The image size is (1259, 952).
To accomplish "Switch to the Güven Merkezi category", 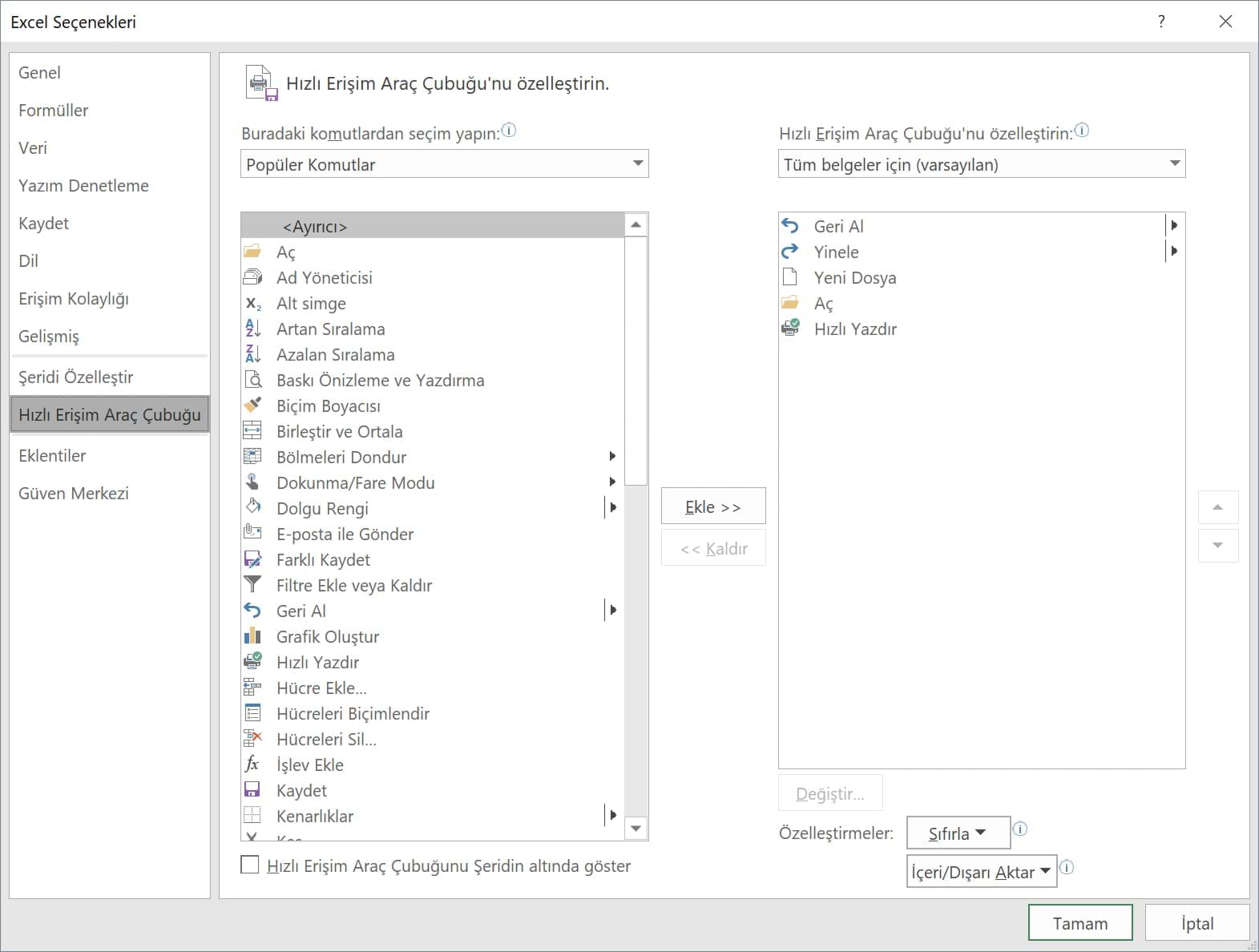I will 110,493.
